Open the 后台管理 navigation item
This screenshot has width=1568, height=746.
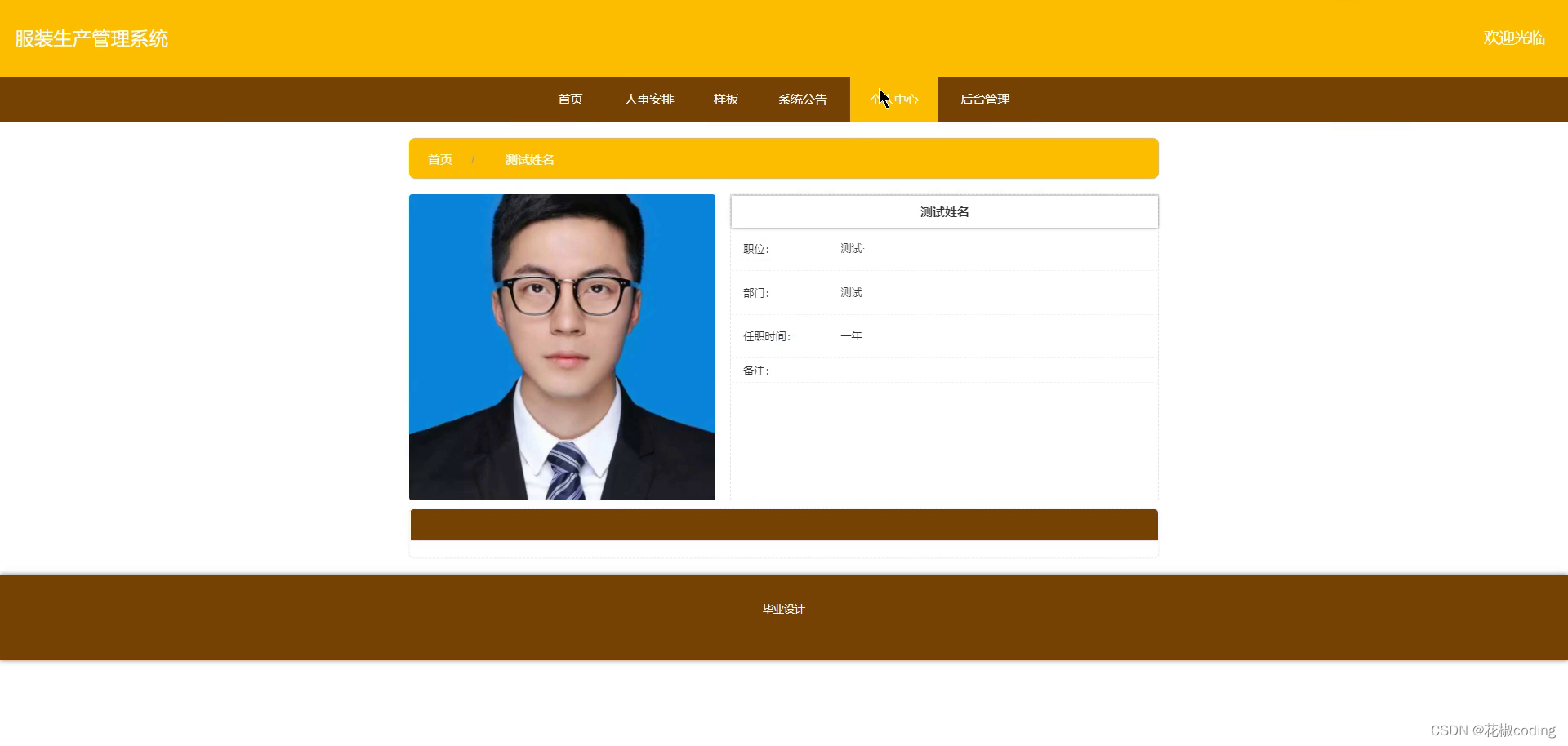tap(984, 100)
